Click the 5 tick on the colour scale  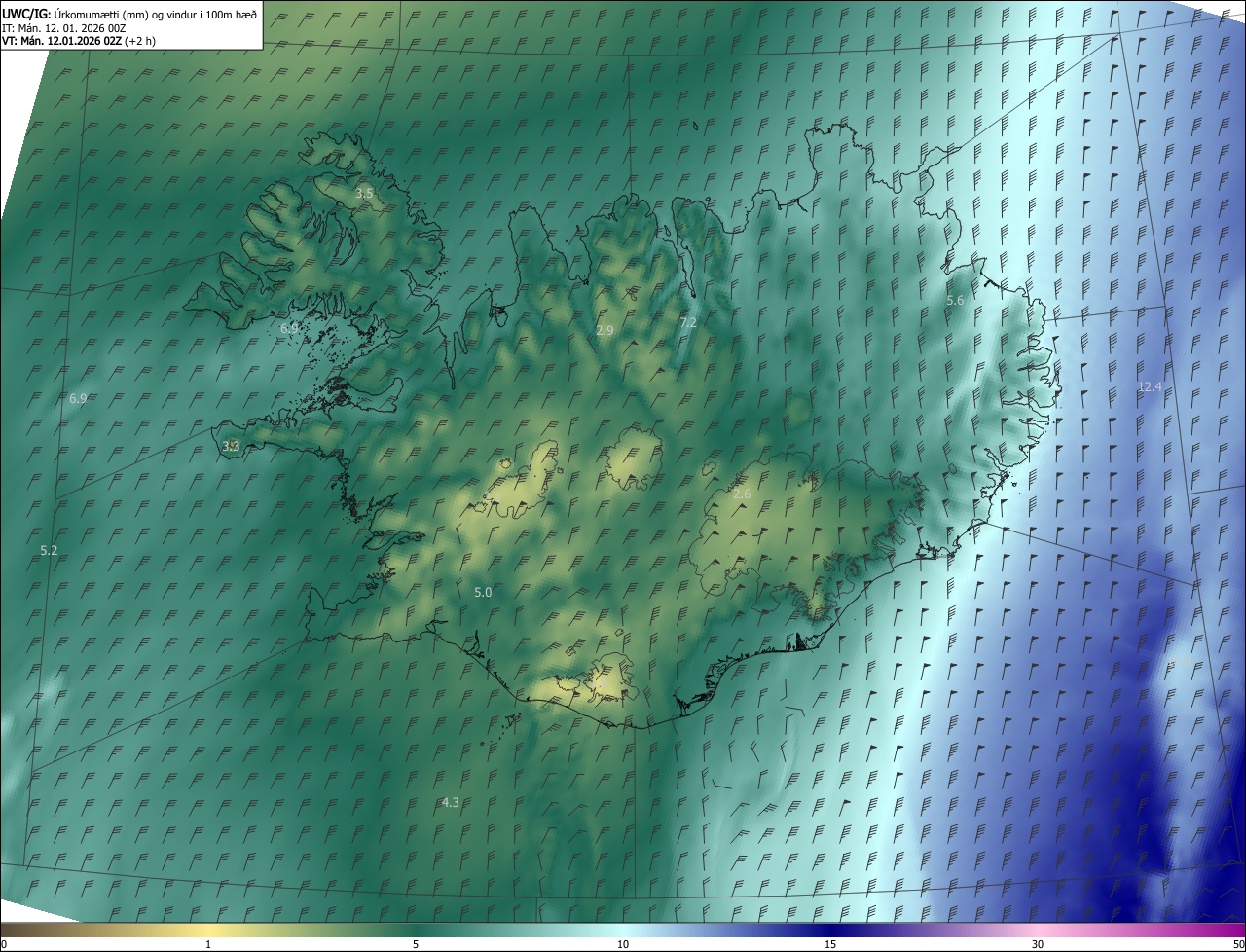point(416,945)
